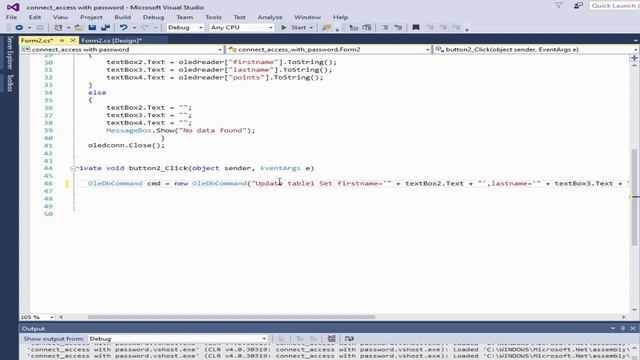
Task: Open the File menu
Action: tap(11, 17)
